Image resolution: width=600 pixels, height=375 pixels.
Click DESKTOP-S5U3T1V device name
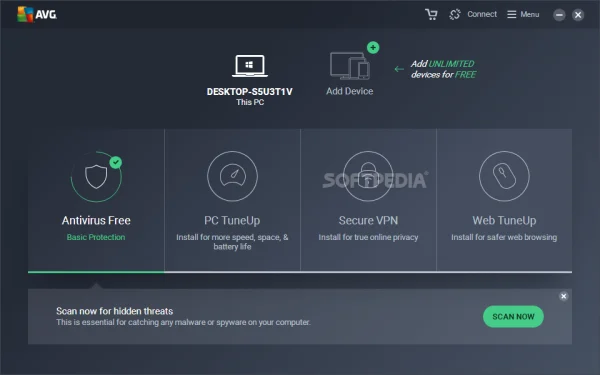click(x=249, y=92)
